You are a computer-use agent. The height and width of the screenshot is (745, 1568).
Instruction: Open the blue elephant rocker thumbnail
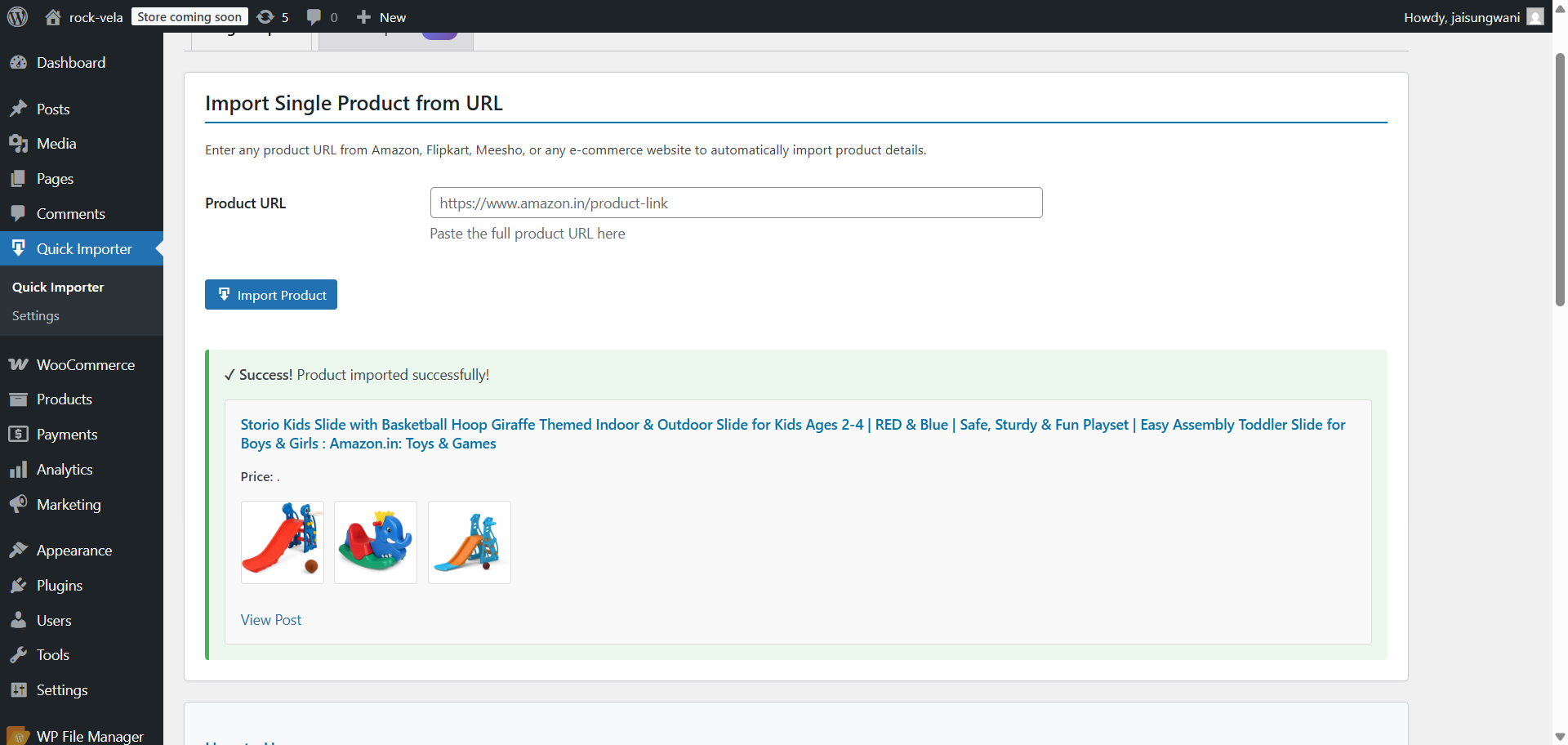[x=376, y=542]
